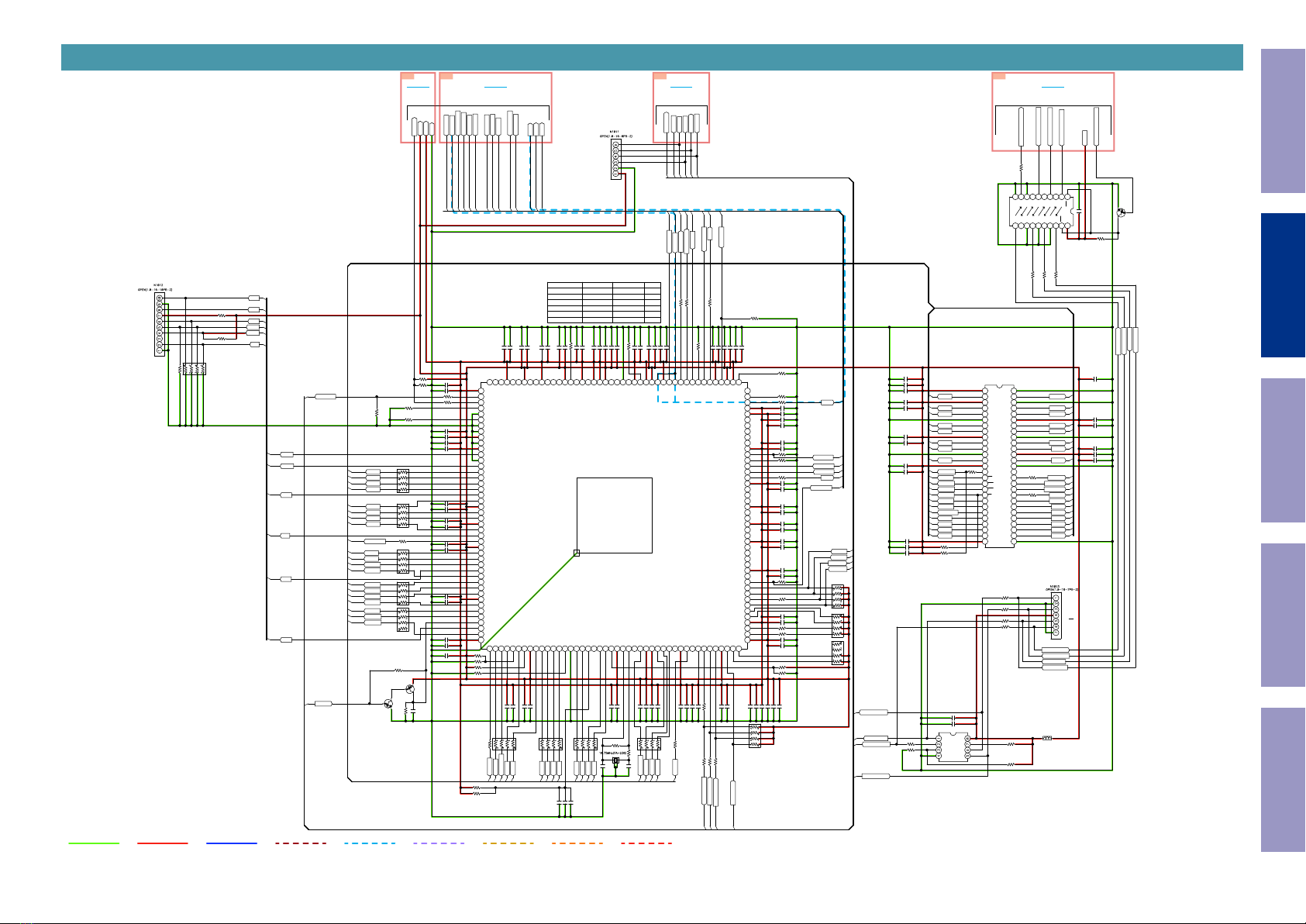Screen dimensions: 1306x924
Task: Click the small table above the central IC
Action: point(604,302)
